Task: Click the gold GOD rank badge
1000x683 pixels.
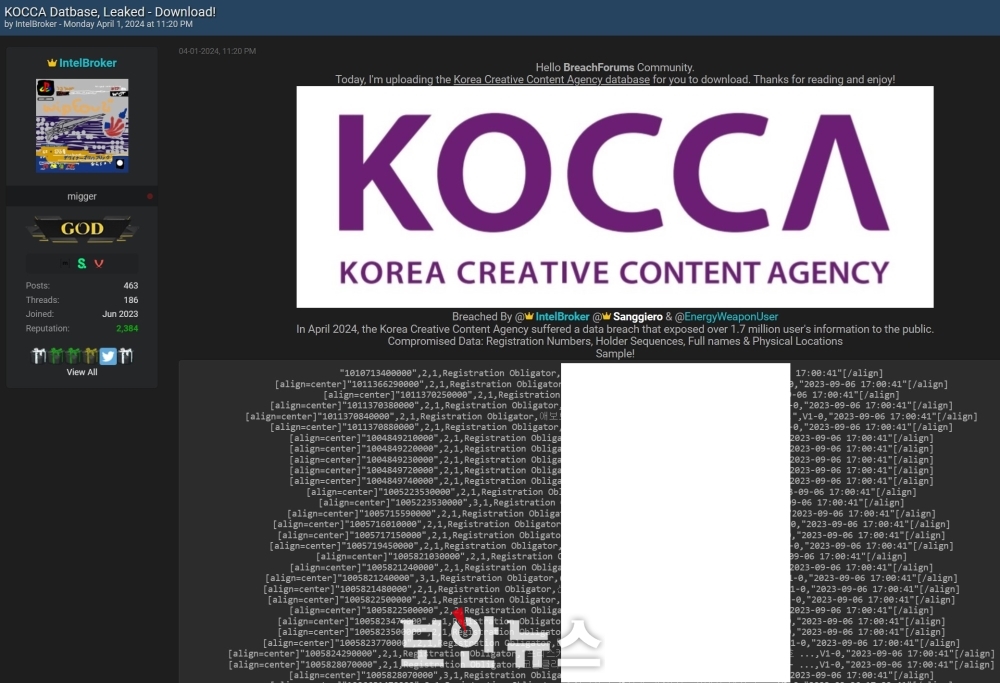Action: [82, 229]
